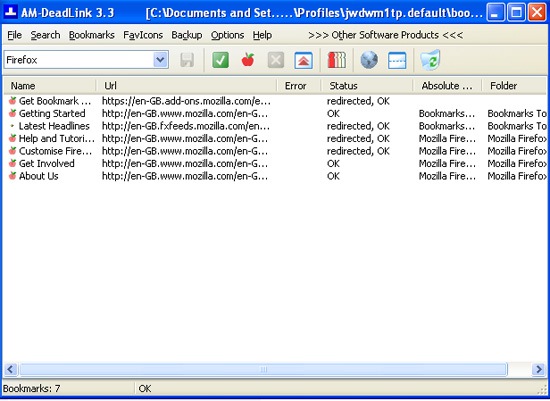
Task: Click OK status of About Us row
Action: point(333,176)
